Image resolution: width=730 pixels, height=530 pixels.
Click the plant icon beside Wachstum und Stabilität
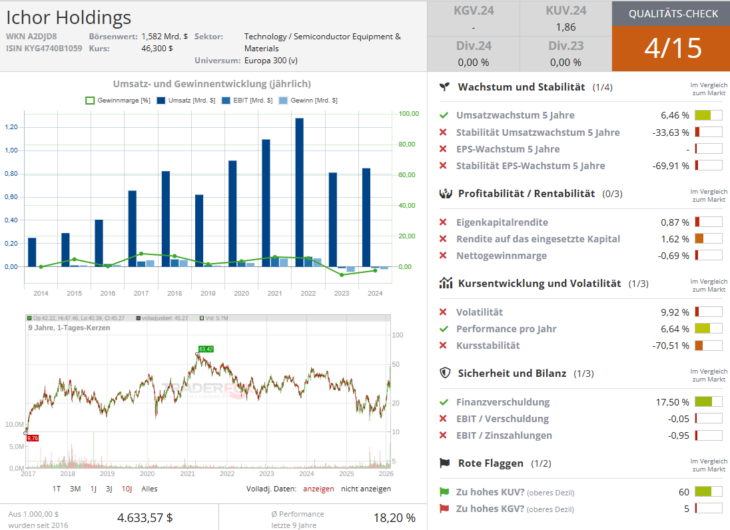coord(444,88)
